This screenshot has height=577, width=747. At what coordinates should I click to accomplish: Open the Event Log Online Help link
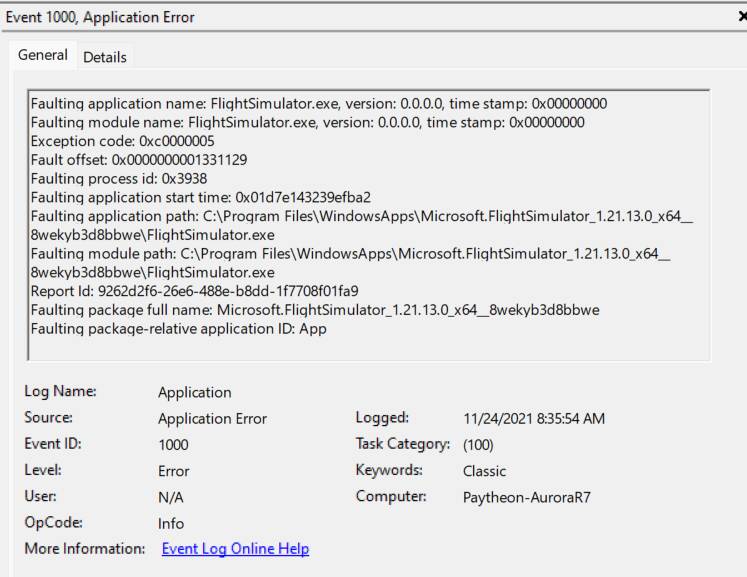coord(235,548)
